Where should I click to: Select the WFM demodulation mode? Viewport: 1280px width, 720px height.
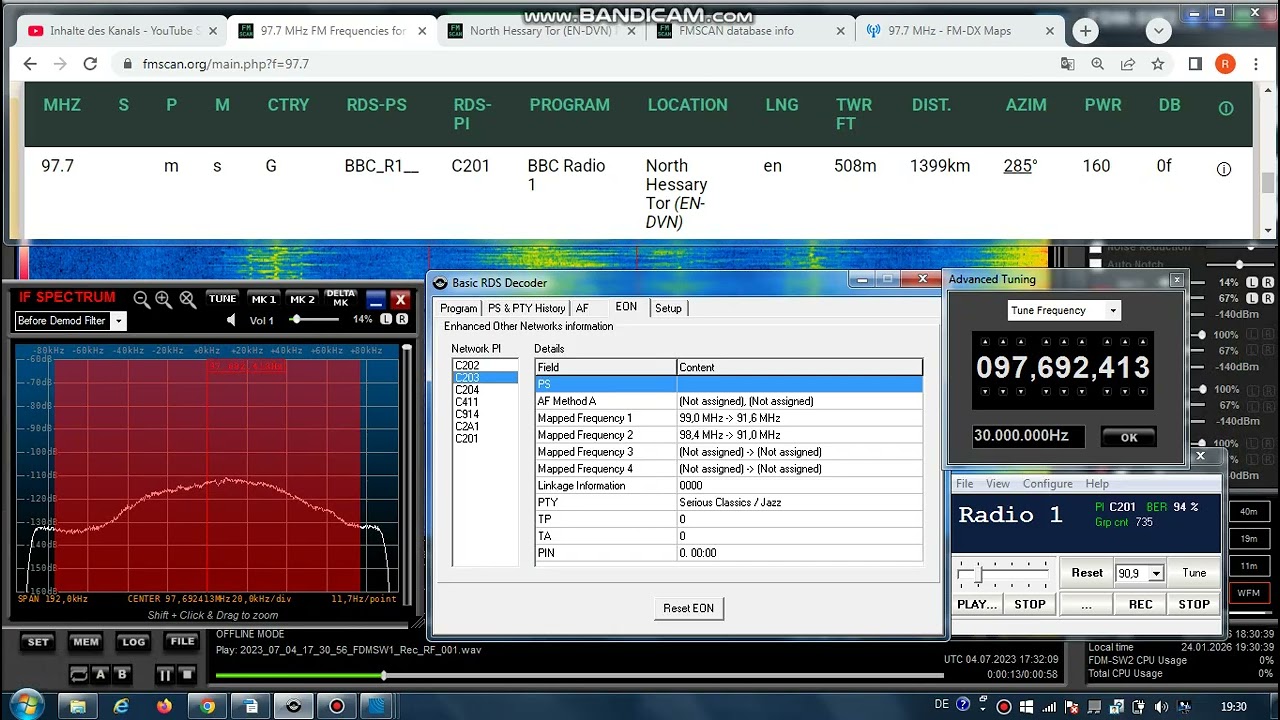1249,593
